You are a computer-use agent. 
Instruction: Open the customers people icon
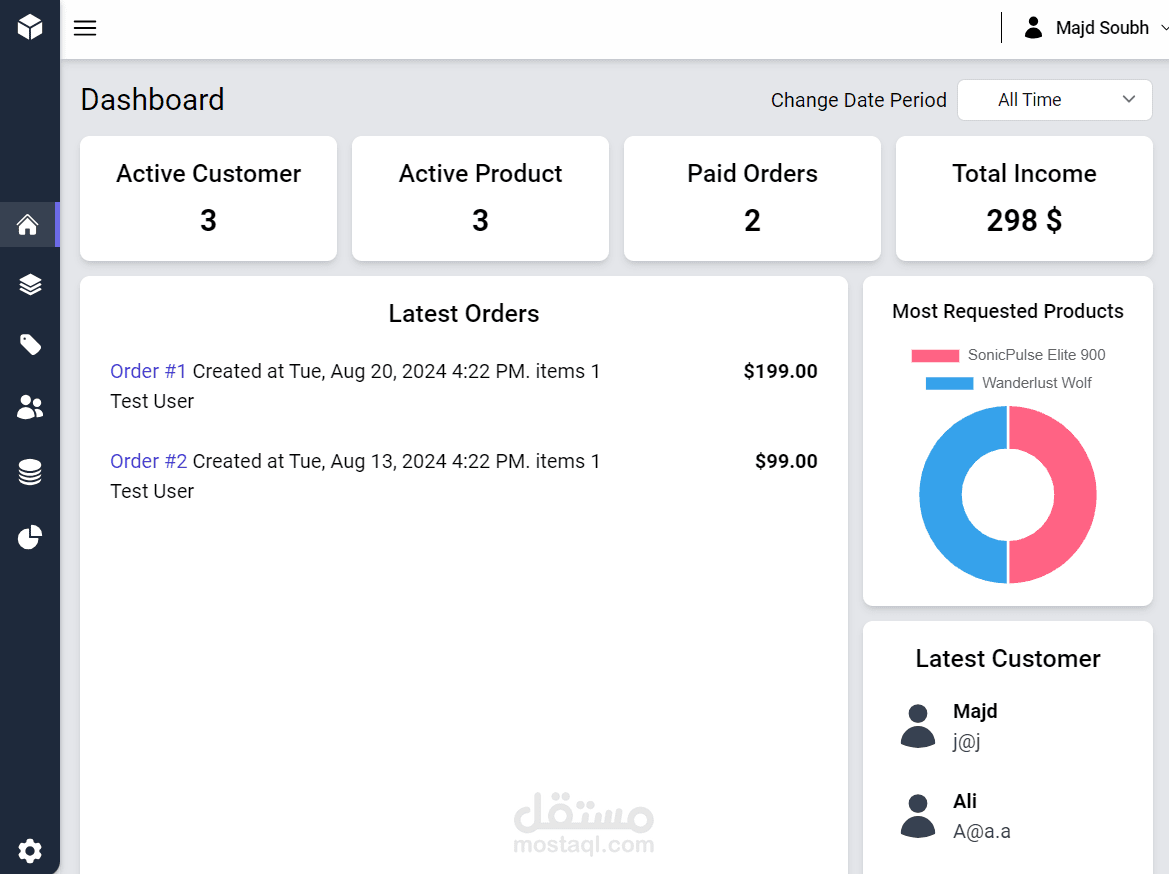(x=30, y=407)
